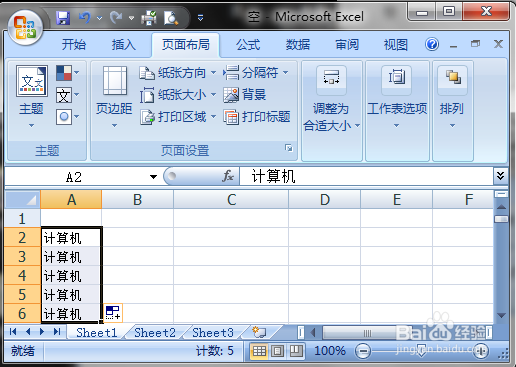Click the vertical scrollbar down arrow
Image resolution: width=516 pixels, height=367 pixels.
(x=501, y=315)
